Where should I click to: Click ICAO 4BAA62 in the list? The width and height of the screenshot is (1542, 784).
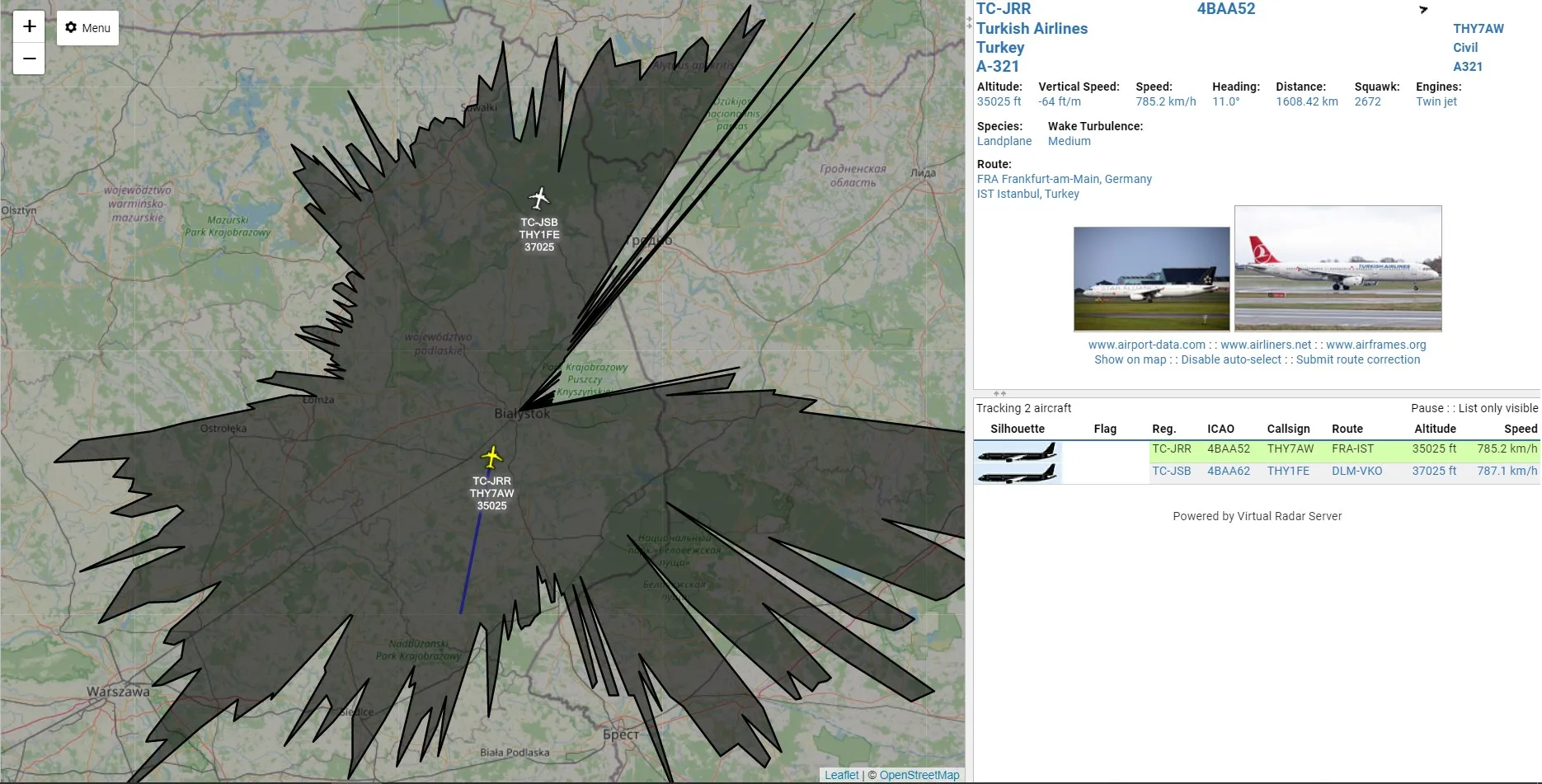coord(1229,472)
